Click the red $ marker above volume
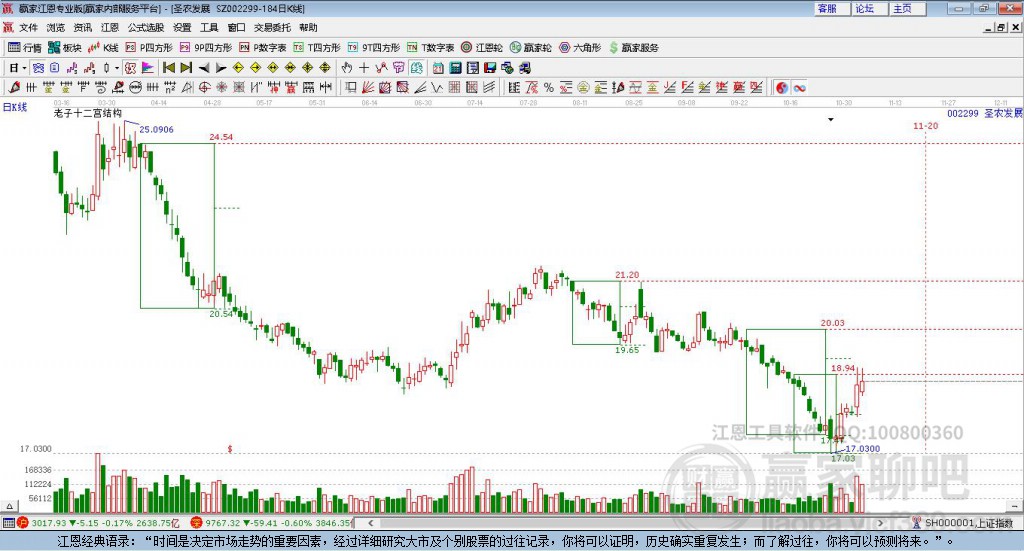1024x551 pixels. pyautogui.click(x=230, y=449)
